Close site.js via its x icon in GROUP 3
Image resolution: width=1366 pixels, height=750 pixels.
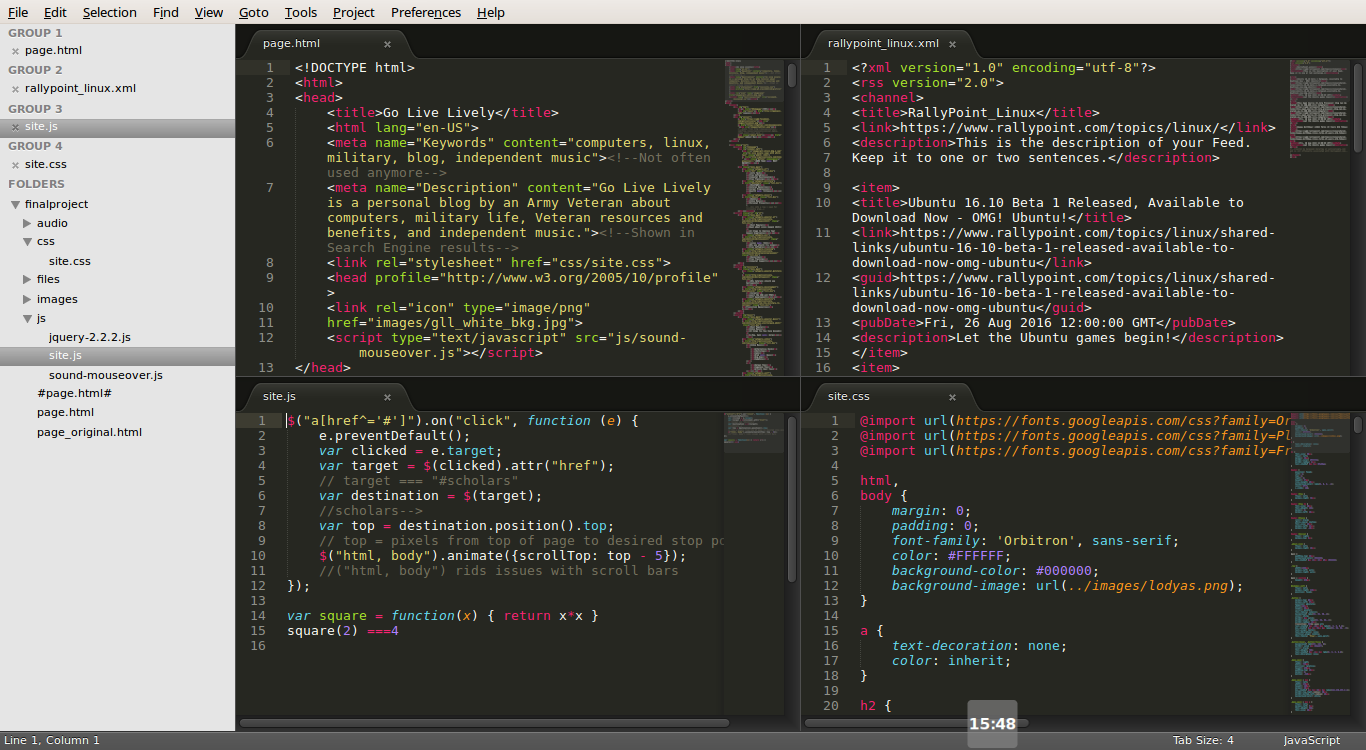[14, 126]
